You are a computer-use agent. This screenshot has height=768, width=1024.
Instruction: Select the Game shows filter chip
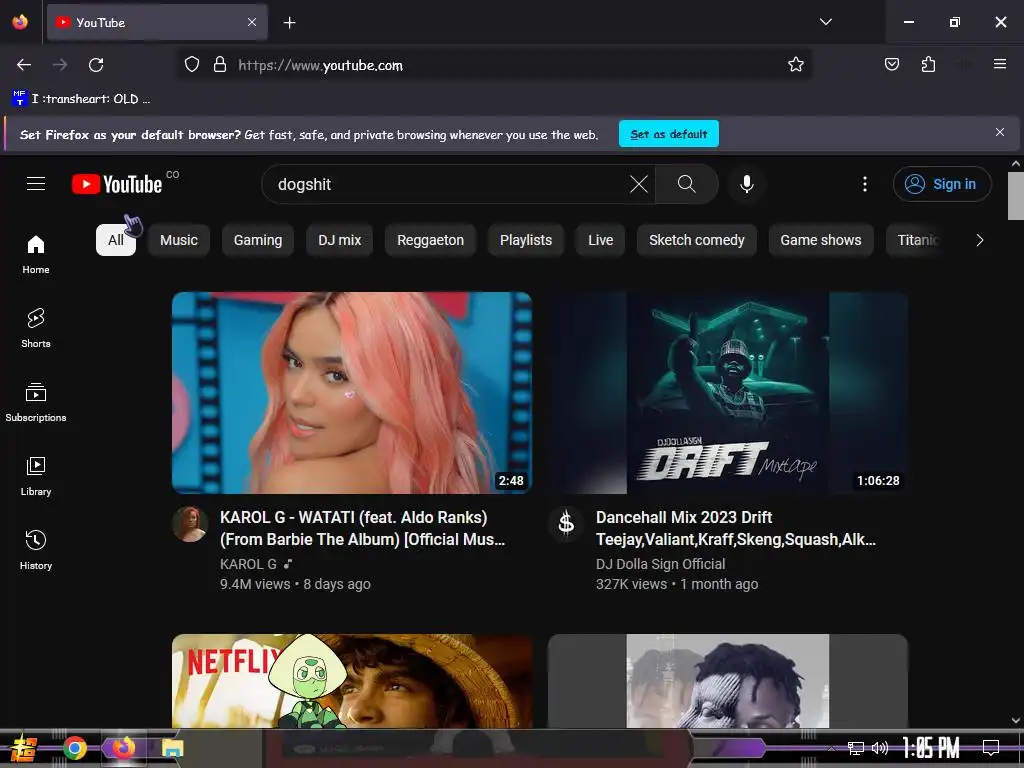pos(821,240)
